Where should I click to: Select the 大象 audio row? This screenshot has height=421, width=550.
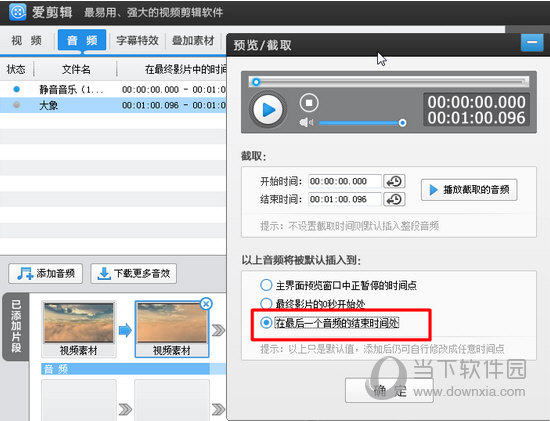click(113, 105)
